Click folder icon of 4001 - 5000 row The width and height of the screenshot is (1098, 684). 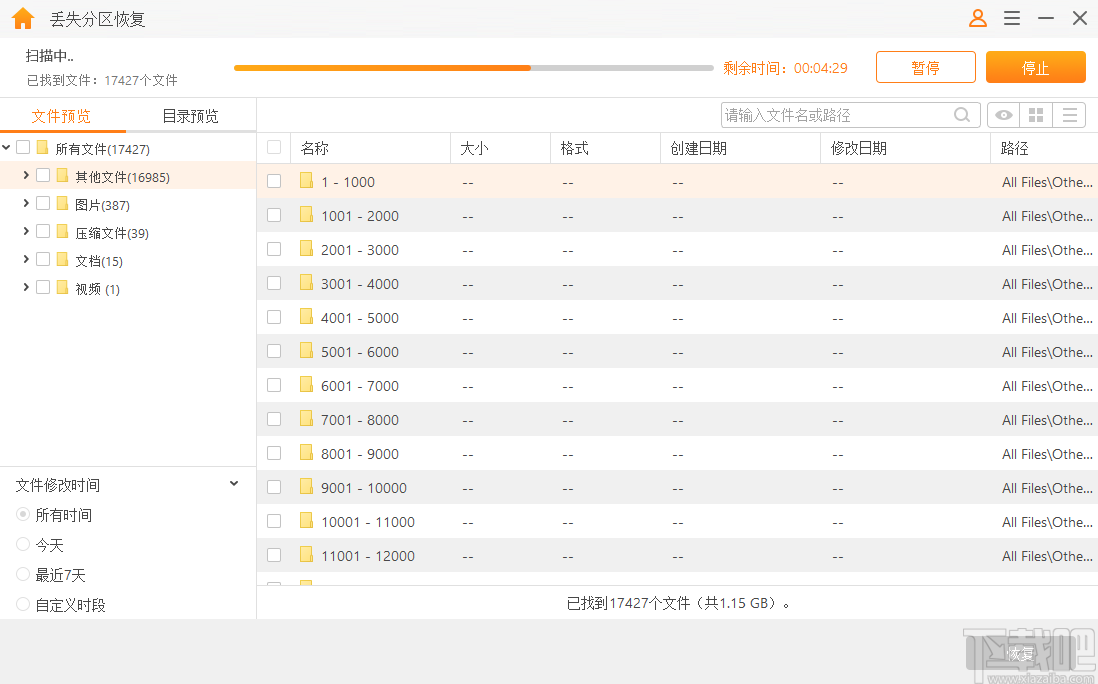(x=307, y=317)
